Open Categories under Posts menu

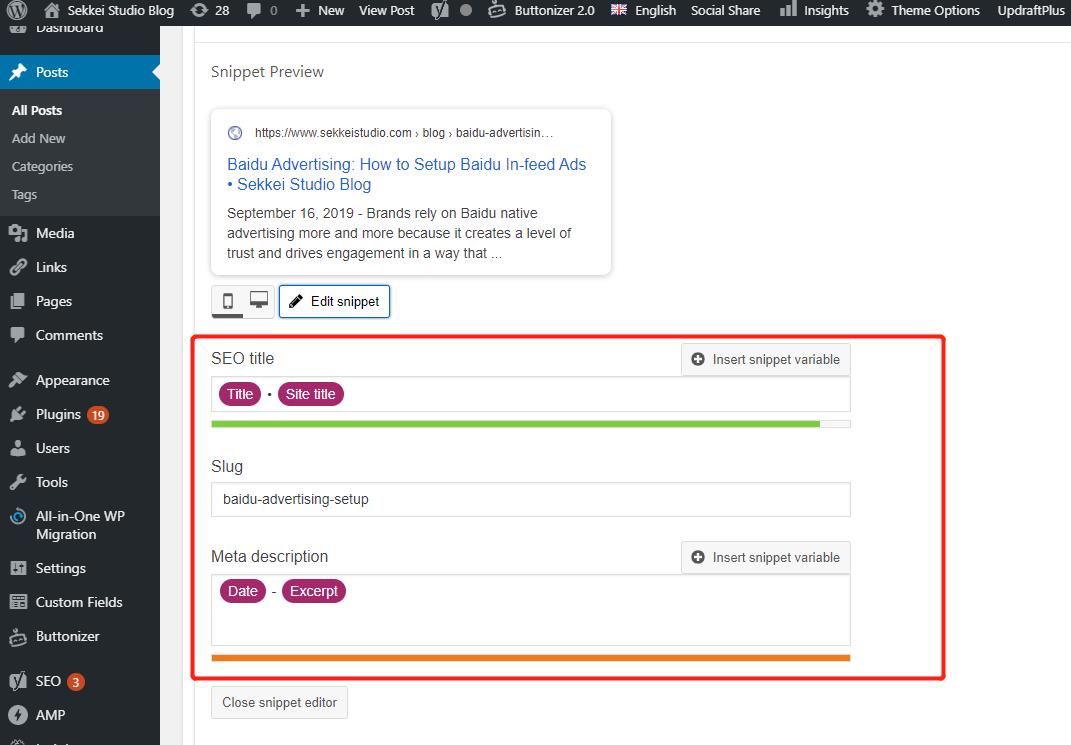(42, 166)
